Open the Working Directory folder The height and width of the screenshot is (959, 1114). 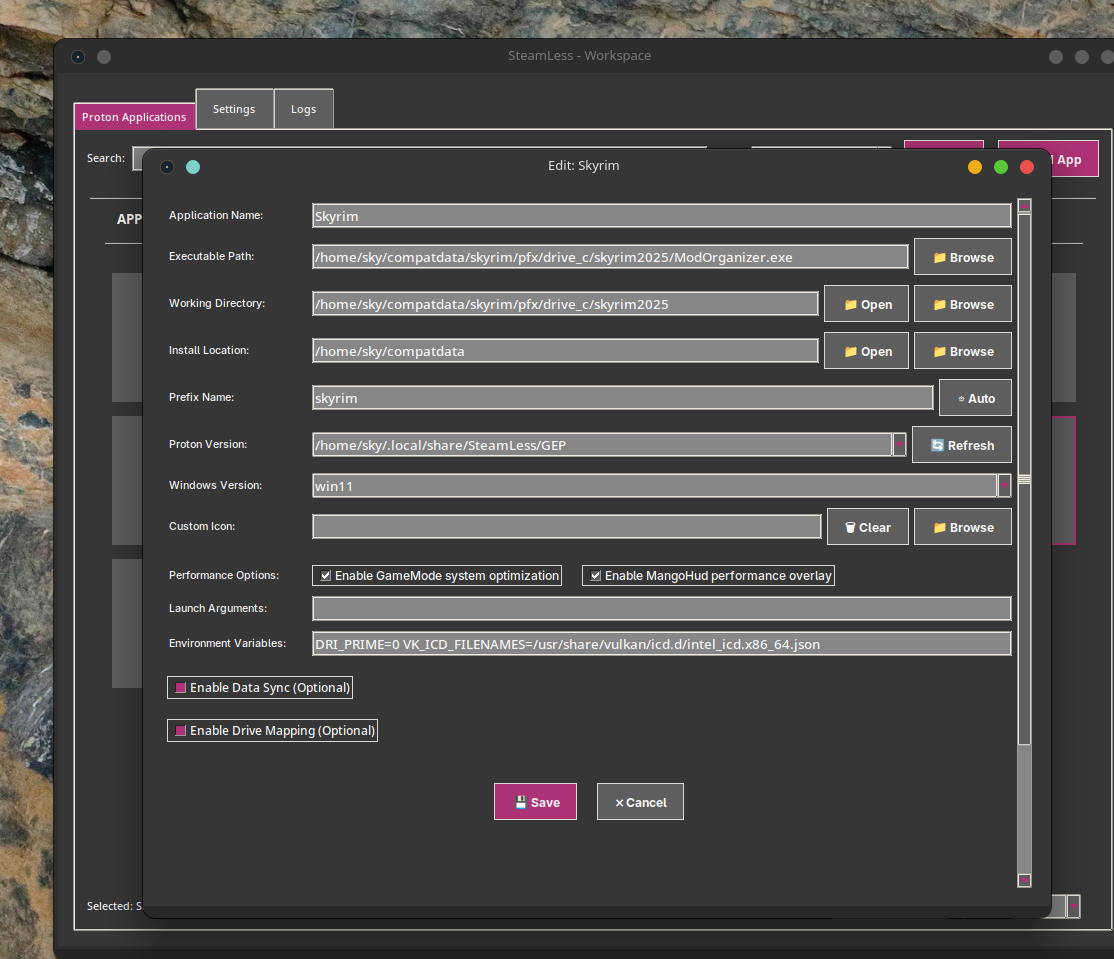tap(866, 304)
